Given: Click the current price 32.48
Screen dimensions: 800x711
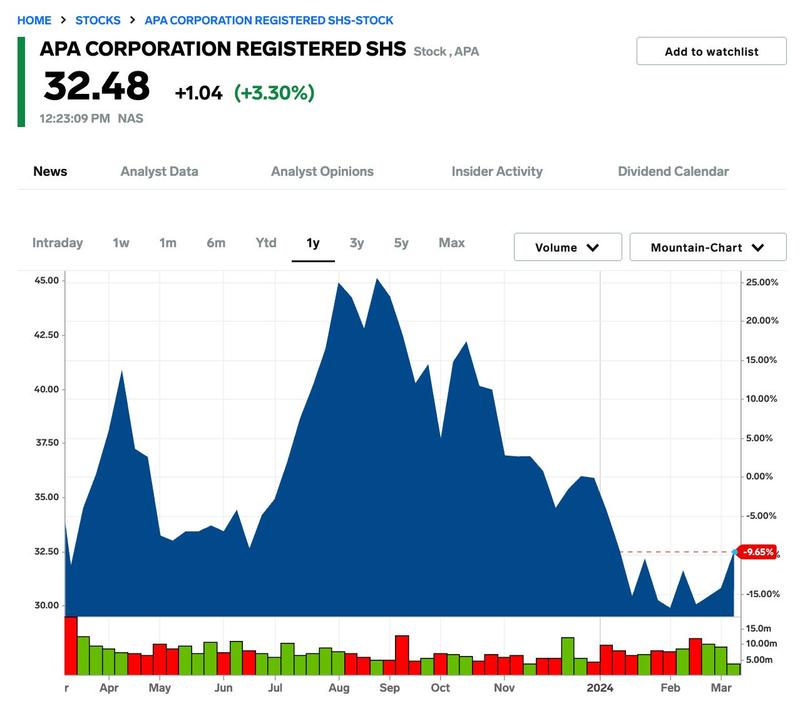Looking at the screenshot, I should (x=96, y=86).
